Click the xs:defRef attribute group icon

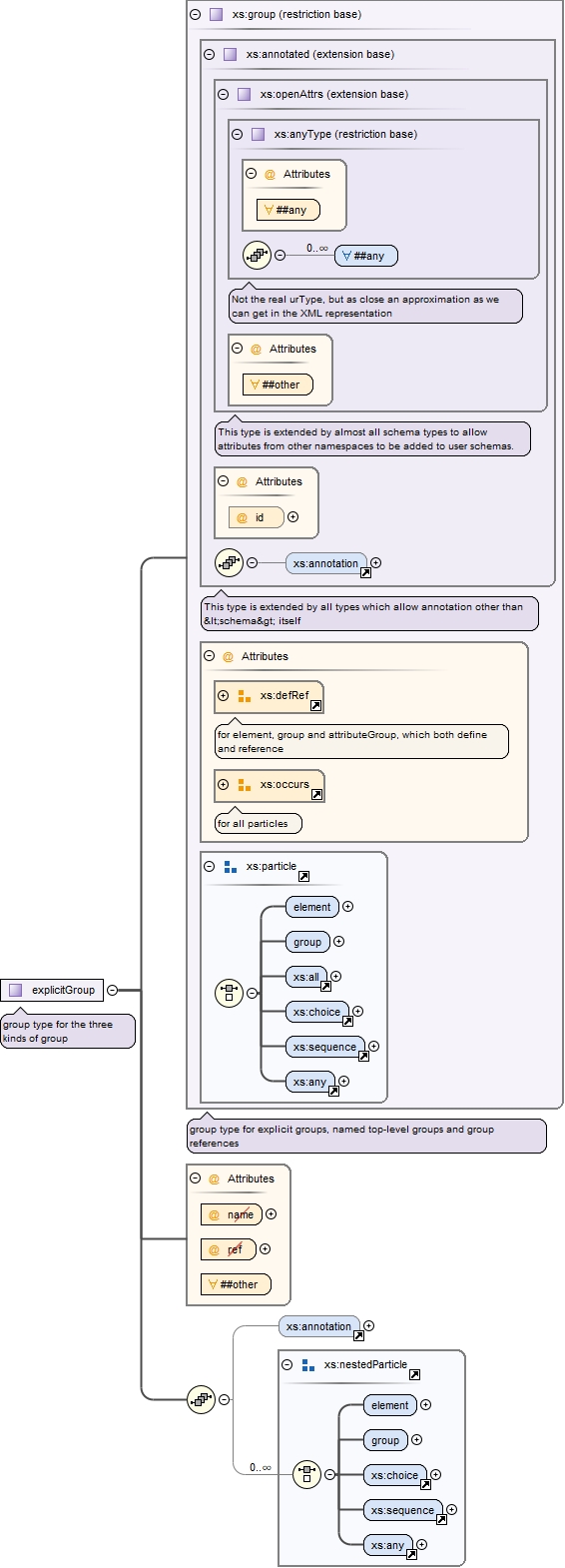pyautogui.click(x=245, y=695)
